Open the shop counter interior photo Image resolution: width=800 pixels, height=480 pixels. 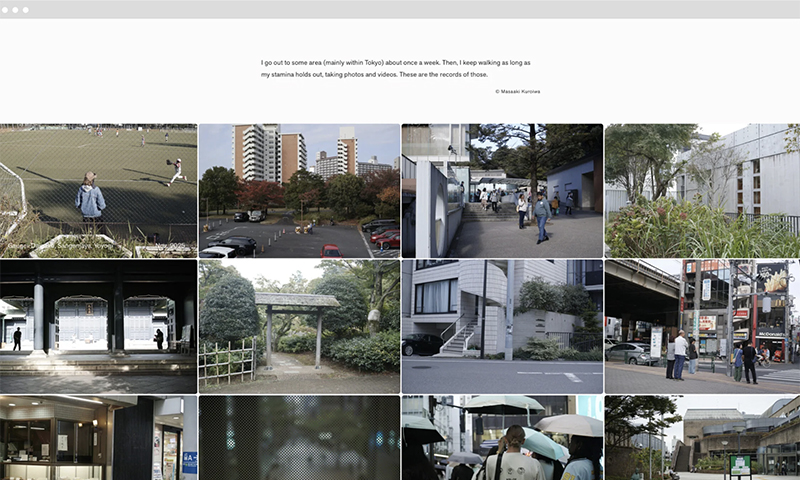pyautogui.click(x=98, y=438)
